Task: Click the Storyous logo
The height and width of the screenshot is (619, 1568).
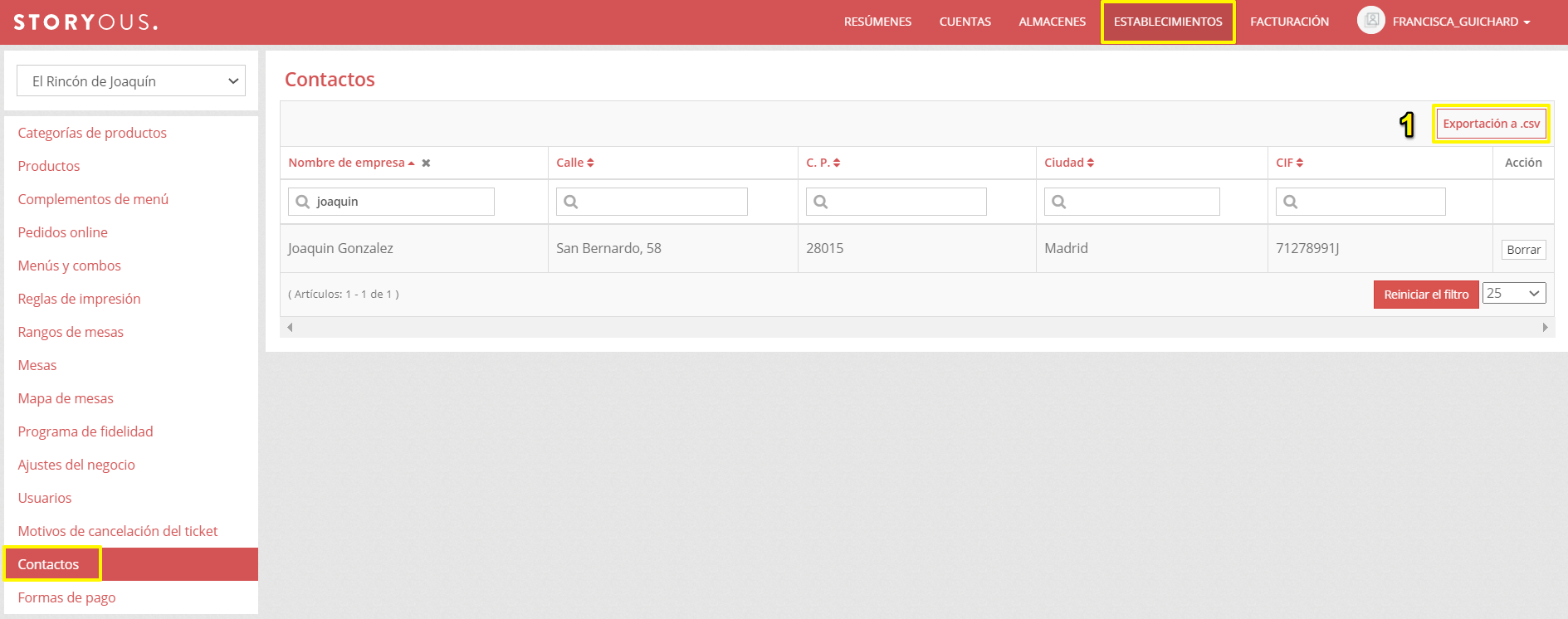Action: (x=85, y=22)
